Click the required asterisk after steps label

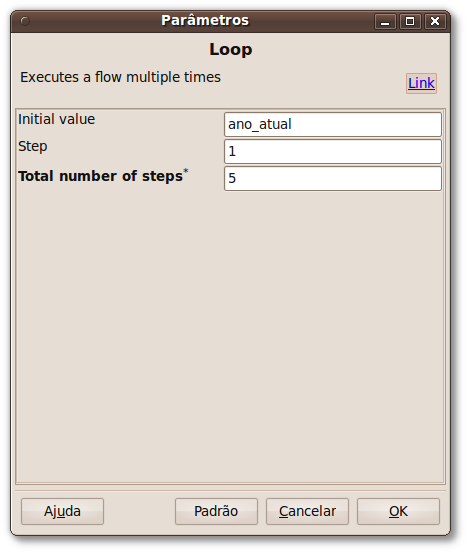click(x=186, y=171)
